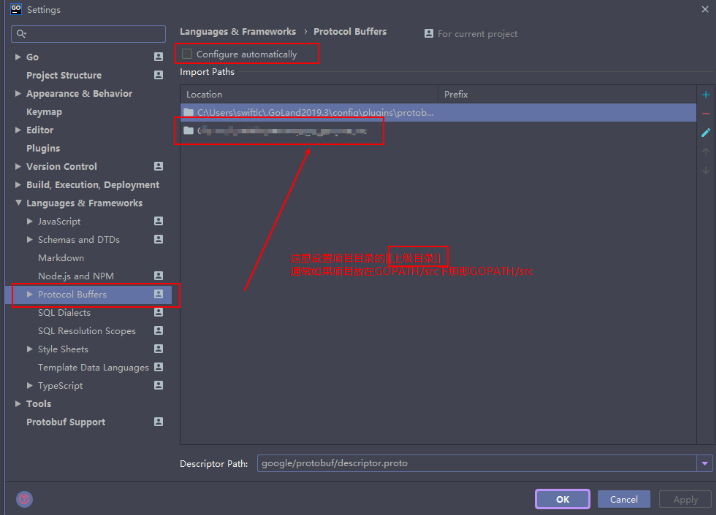Click project icon beside Style Sheets
Screen dimensions: 716x515
pos(158,349)
